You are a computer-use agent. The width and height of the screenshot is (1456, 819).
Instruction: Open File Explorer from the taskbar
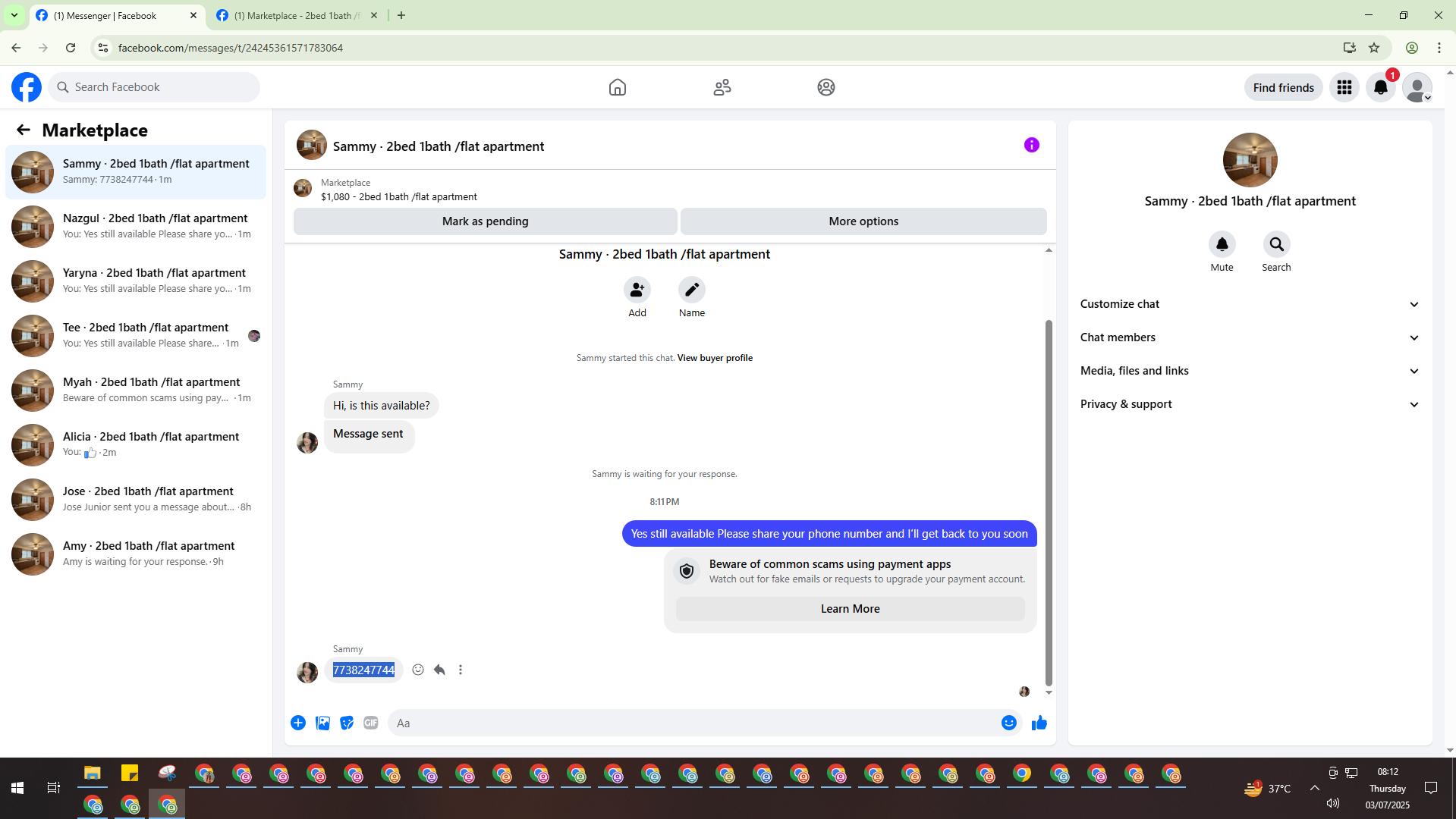(93, 773)
